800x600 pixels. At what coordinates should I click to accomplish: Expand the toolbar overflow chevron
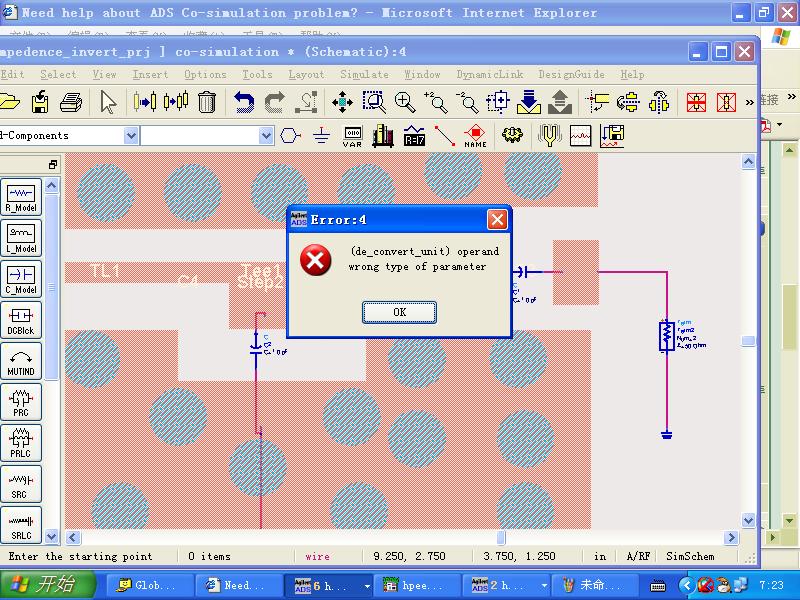coord(749,102)
